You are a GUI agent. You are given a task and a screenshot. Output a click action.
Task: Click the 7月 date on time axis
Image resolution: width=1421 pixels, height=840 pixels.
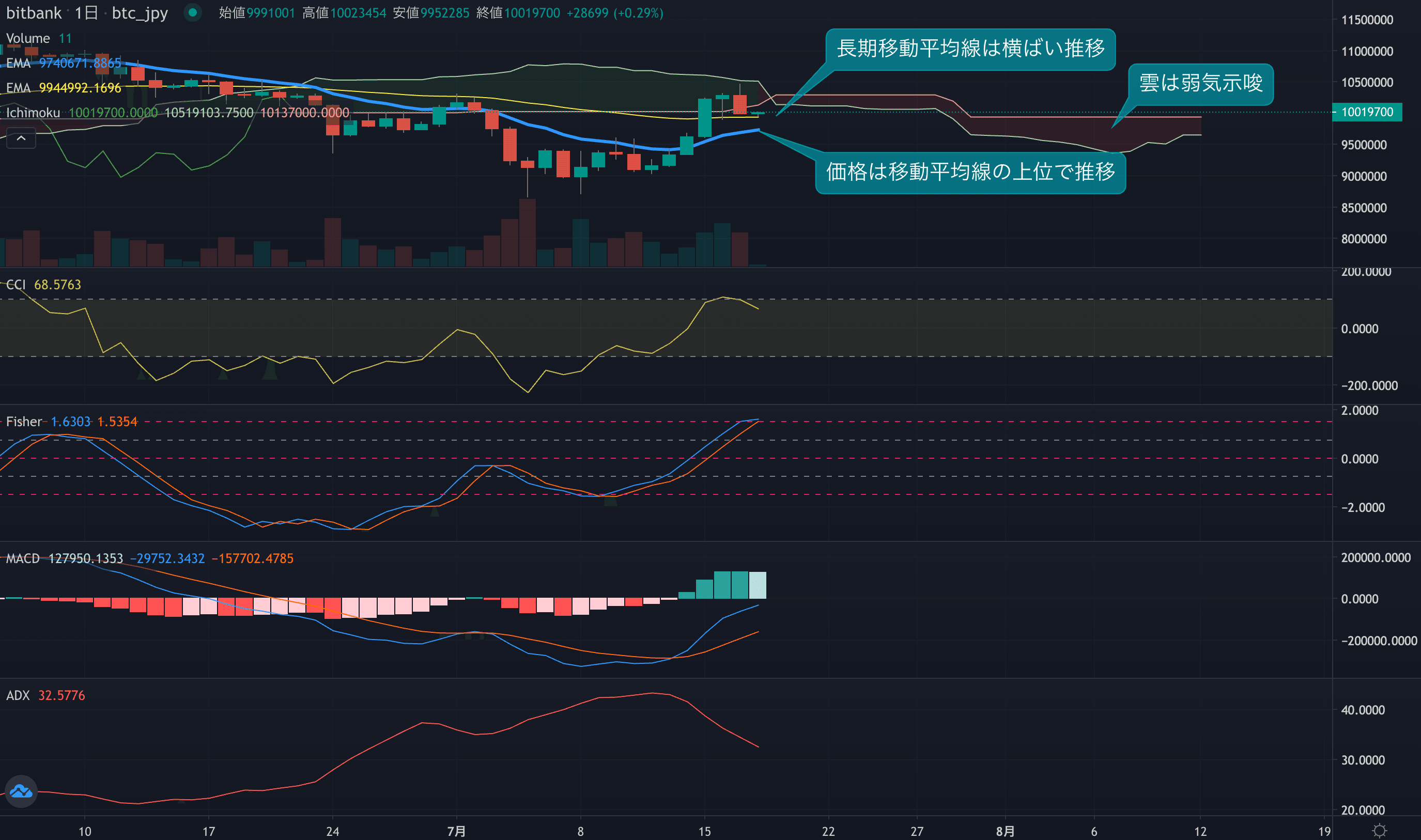(456, 831)
